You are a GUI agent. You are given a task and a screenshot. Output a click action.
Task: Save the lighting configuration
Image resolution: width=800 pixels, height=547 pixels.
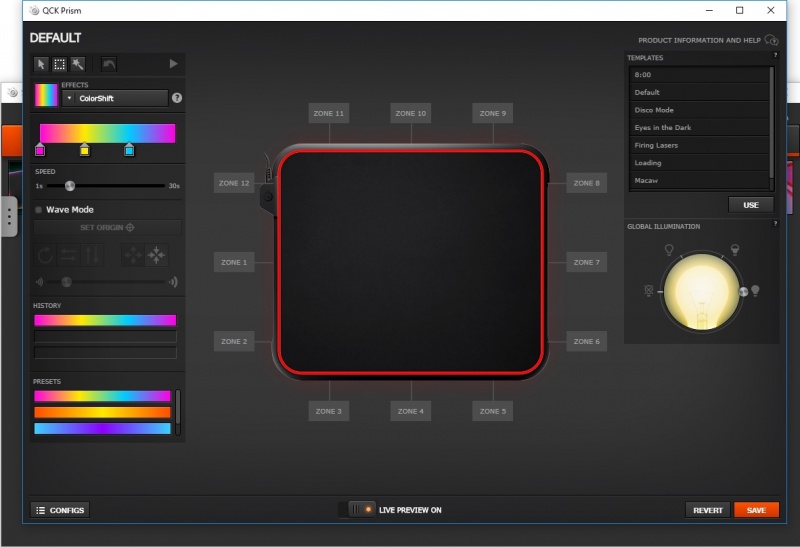pyautogui.click(x=756, y=510)
